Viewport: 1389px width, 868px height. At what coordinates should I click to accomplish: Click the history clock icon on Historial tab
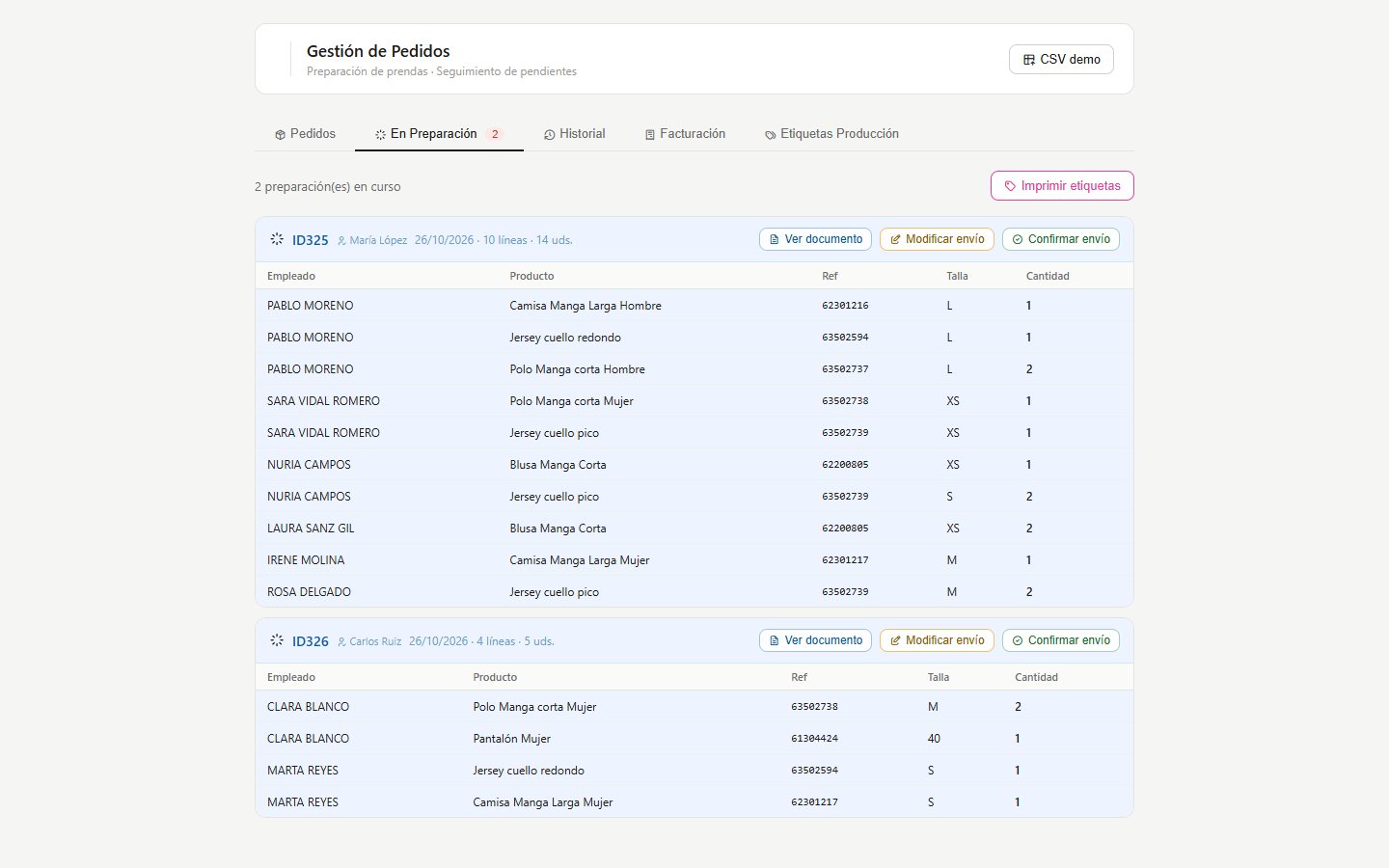click(549, 135)
